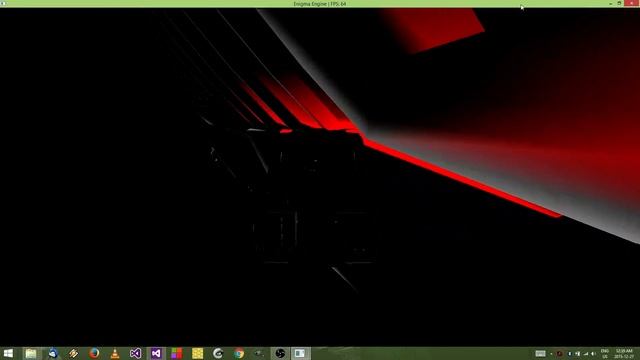Viewport: 640px width, 360px height.
Task: Open the Windows Start button
Action: coord(8,353)
